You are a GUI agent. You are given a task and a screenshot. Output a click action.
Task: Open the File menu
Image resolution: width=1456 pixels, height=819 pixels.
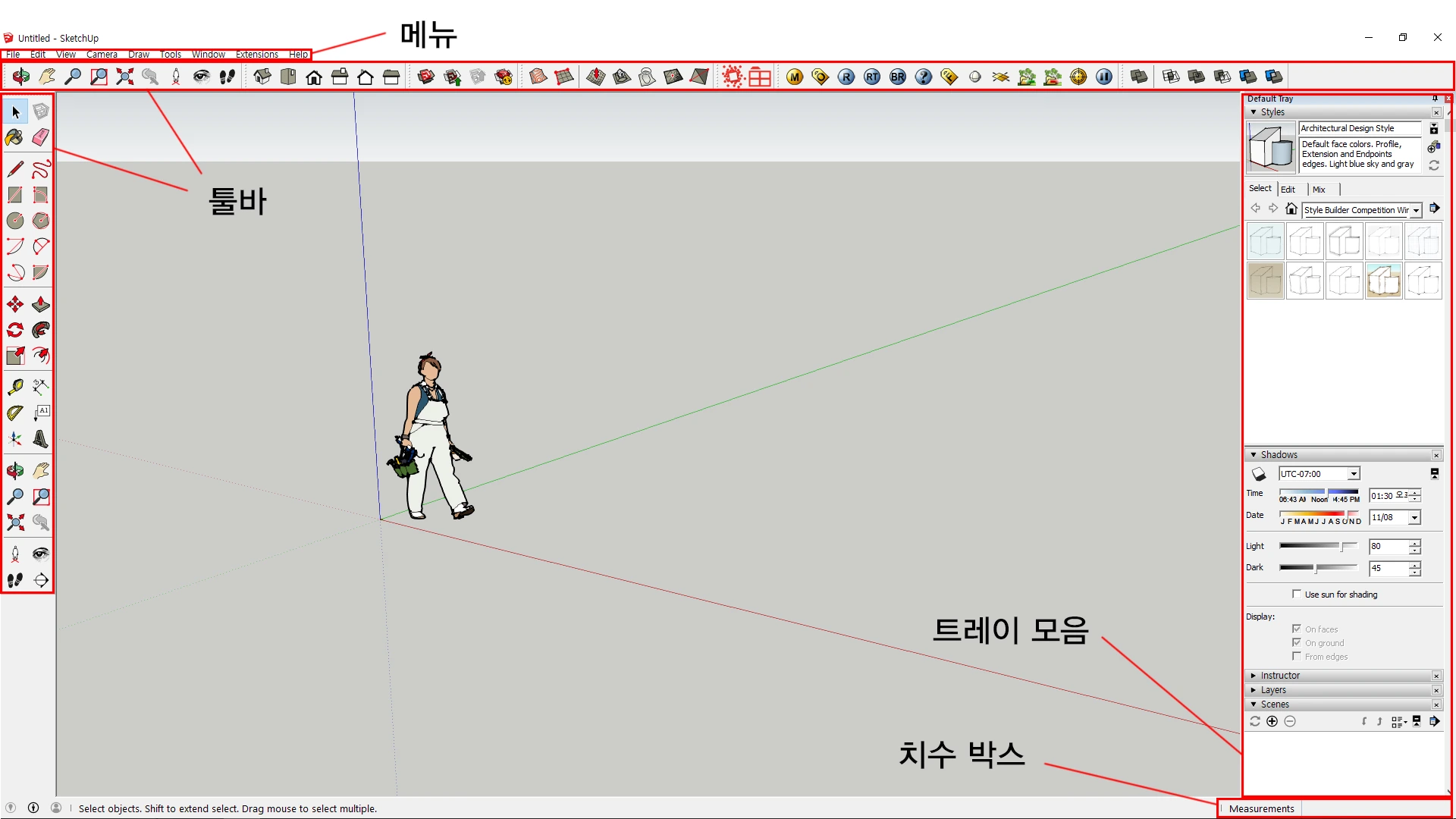point(13,55)
